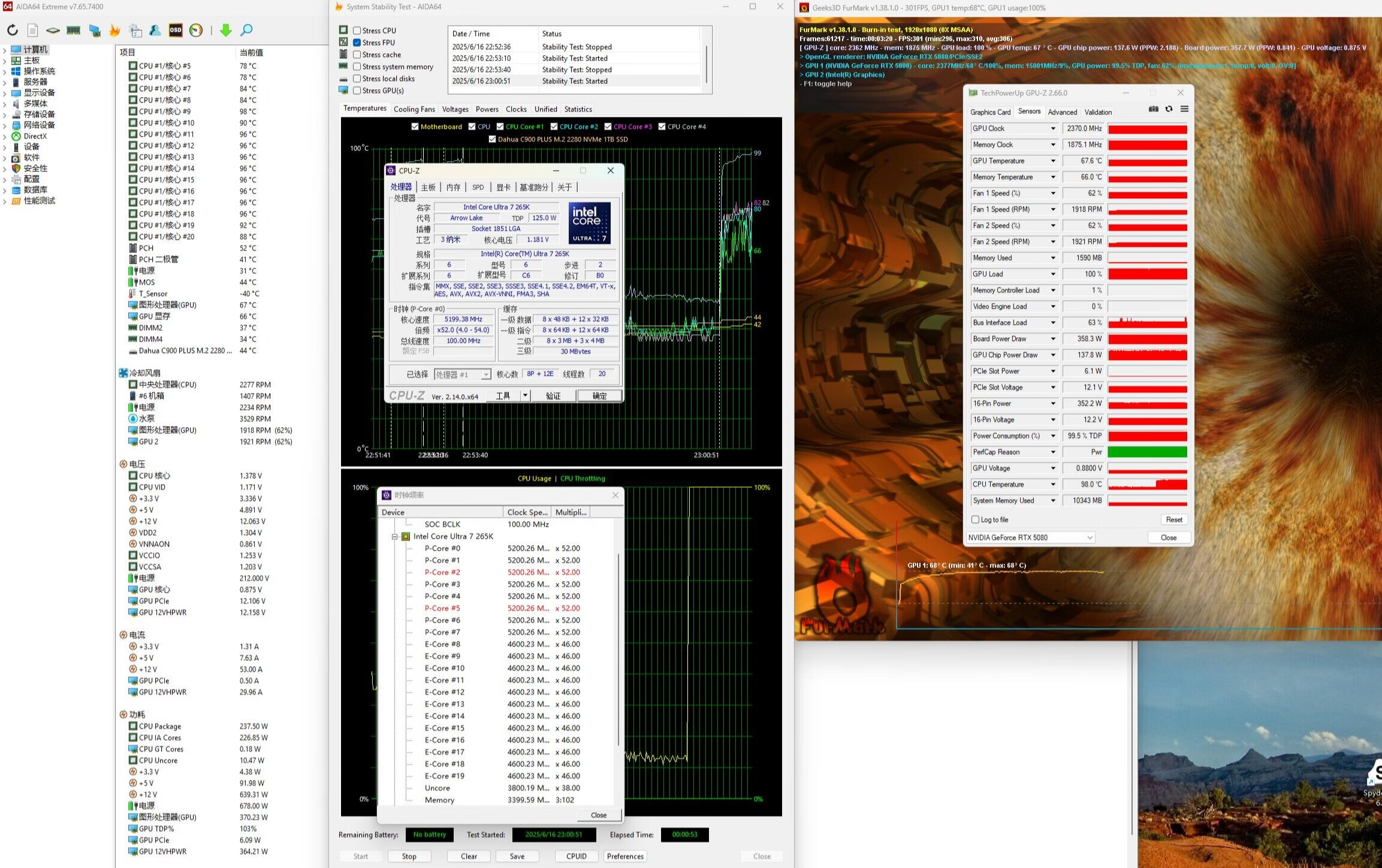Image resolution: width=1382 pixels, height=868 pixels.
Task: Click the Clear button in Stability Test
Action: (469, 856)
